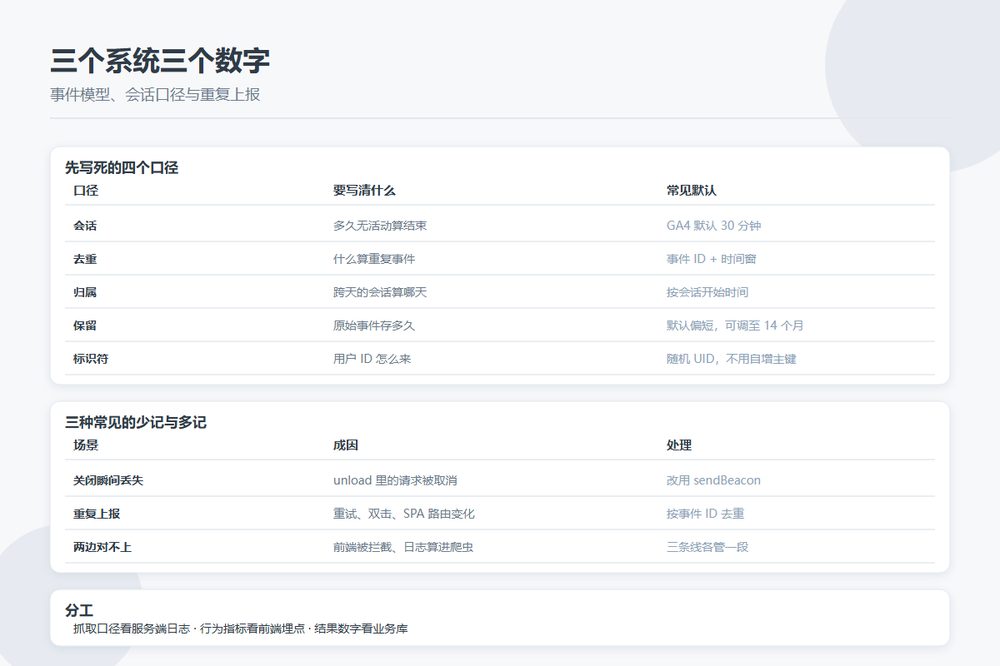1000x666 pixels.
Task: Select the row label 两边对不上
Action: (x=102, y=546)
